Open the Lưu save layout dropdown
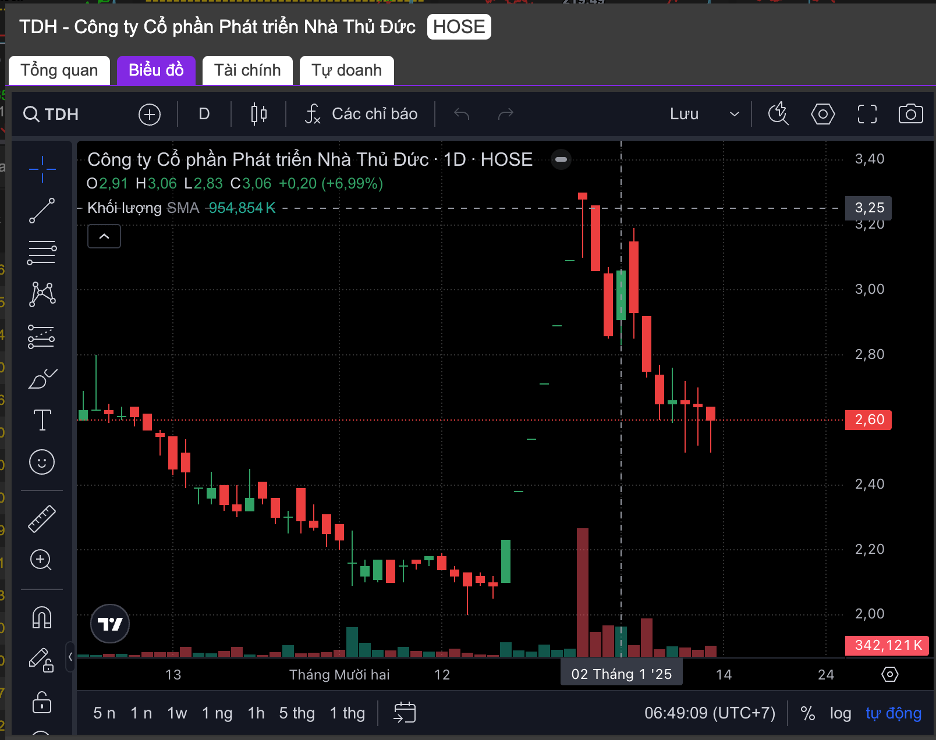The height and width of the screenshot is (740, 936). 705,114
